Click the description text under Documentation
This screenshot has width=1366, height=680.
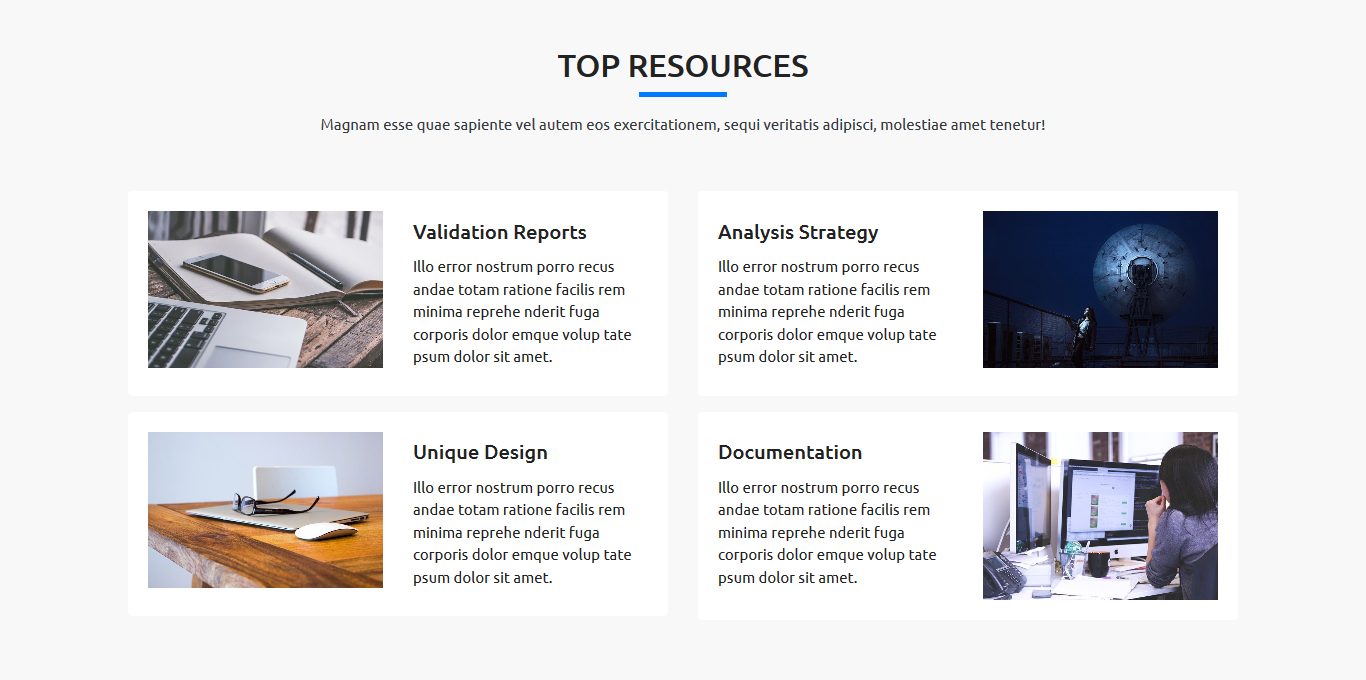tap(827, 532)
